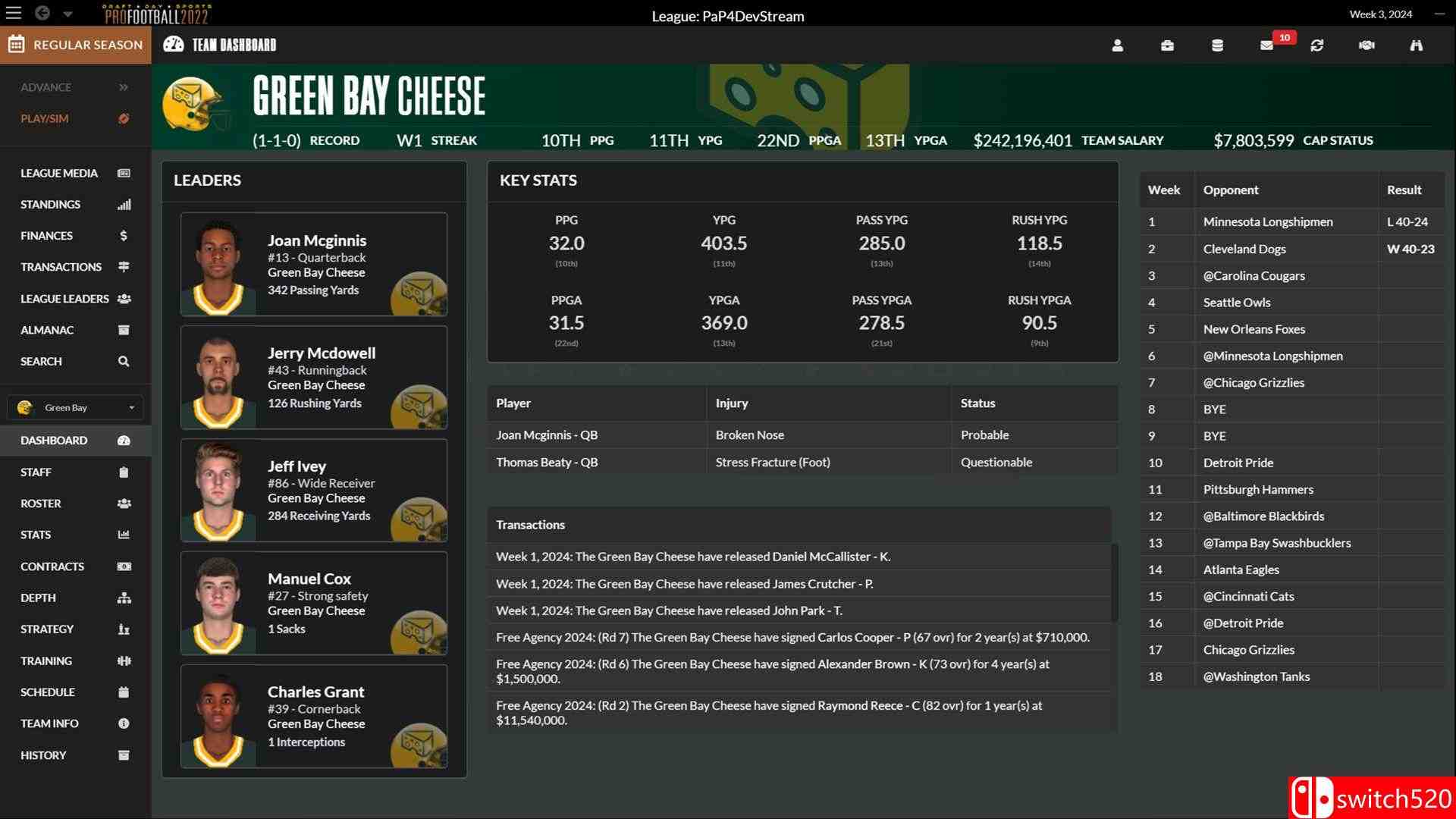Click the Regular Season calendar button

point(76,45)
